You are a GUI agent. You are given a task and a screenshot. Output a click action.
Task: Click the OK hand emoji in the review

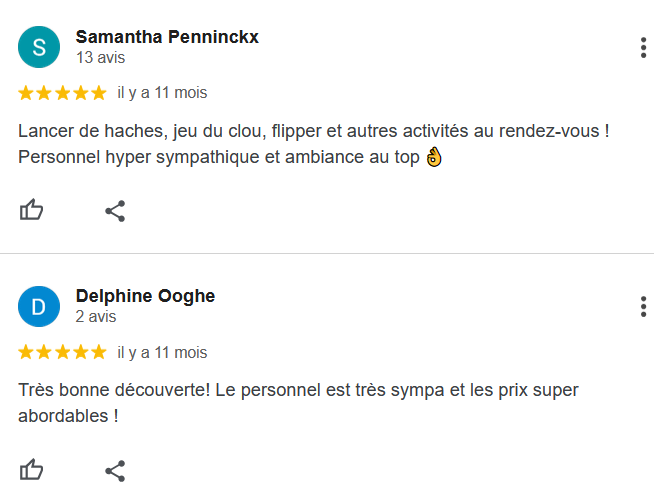click(433, 157)
